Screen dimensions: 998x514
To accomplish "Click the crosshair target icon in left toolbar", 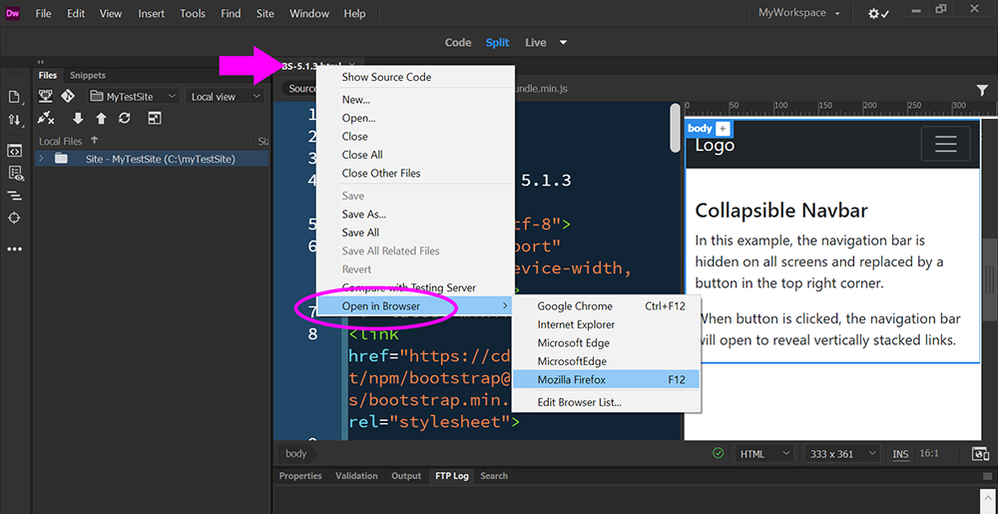I will [14, 218].
